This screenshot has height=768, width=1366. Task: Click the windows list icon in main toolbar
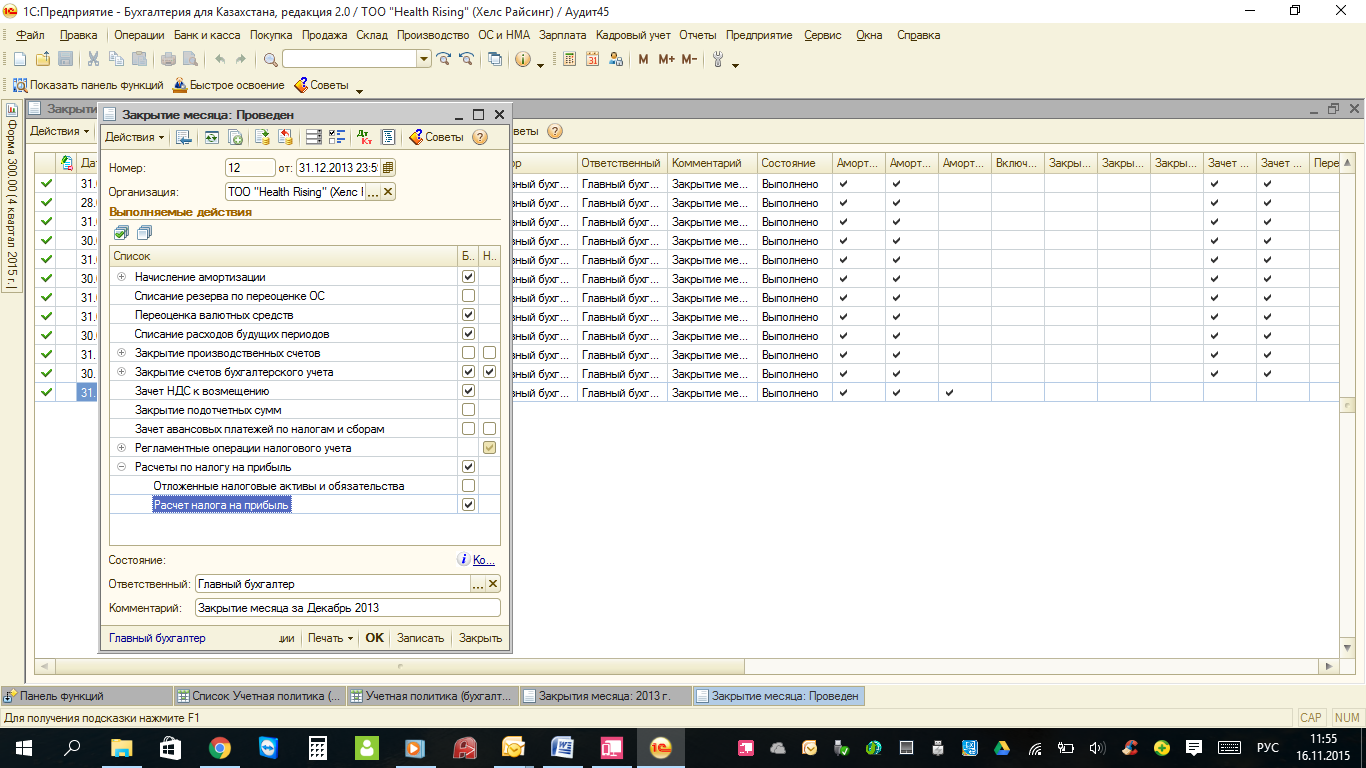(x=495, y=59)
